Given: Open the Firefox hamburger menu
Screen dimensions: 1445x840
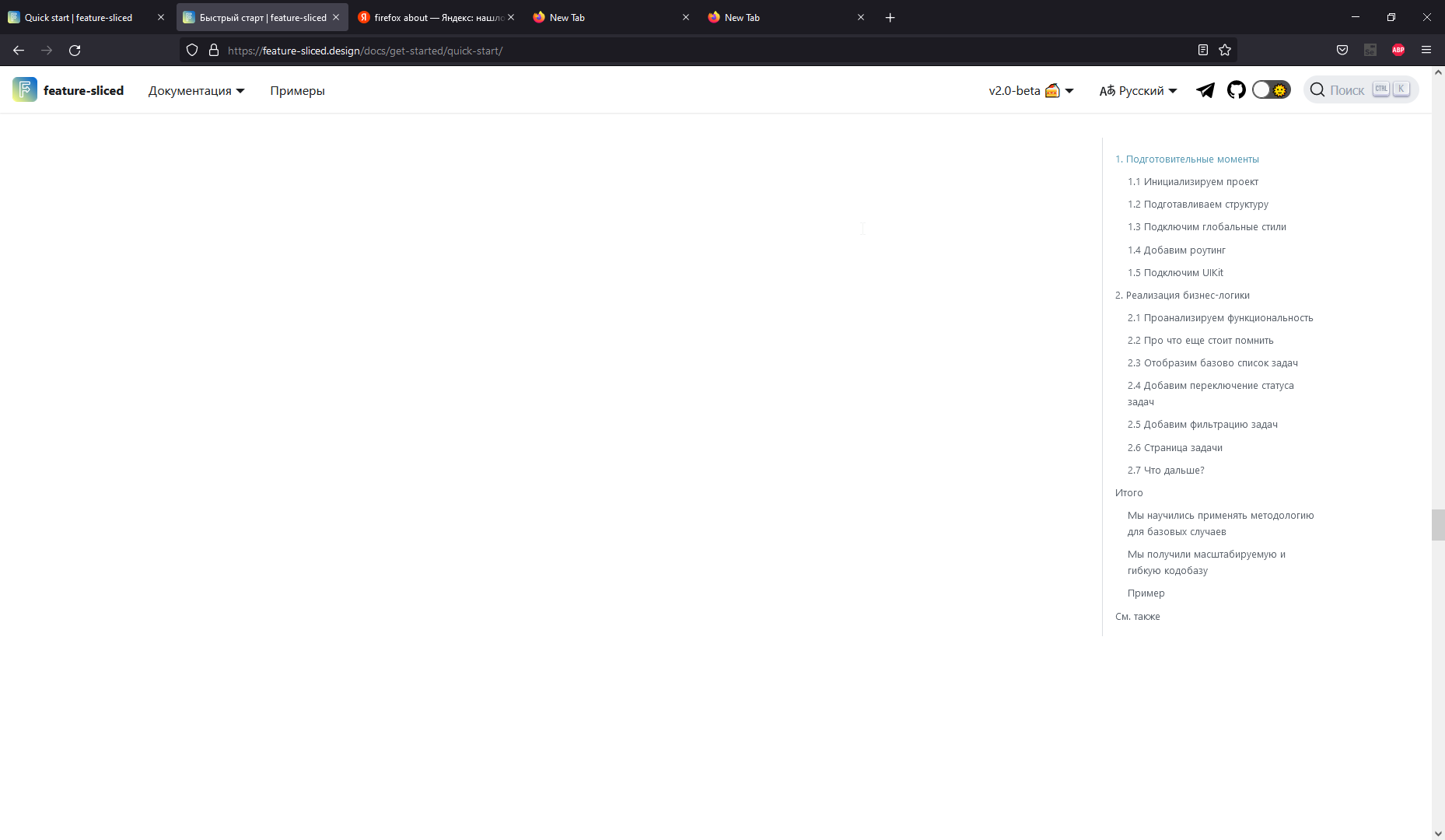Looking at the screenshot, I should coord(1426,51).
